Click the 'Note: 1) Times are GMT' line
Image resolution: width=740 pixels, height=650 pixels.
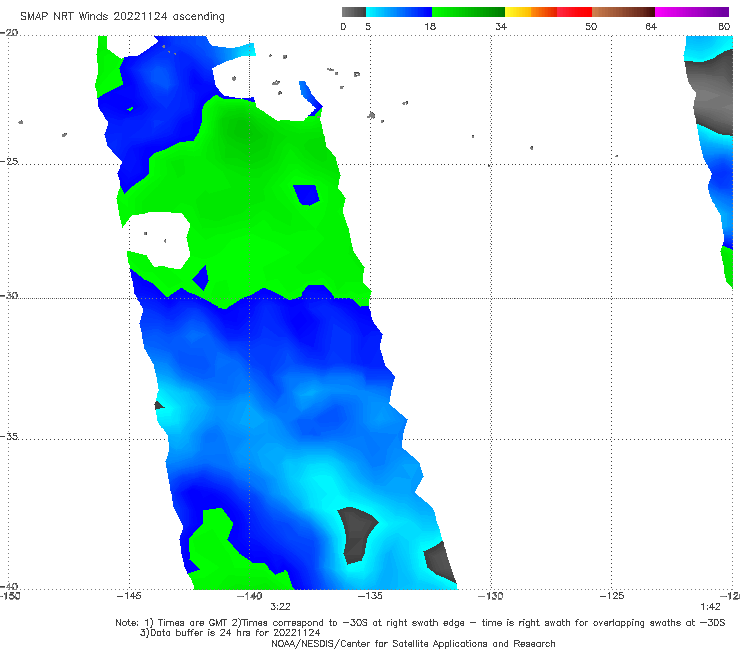pos(420,623)
